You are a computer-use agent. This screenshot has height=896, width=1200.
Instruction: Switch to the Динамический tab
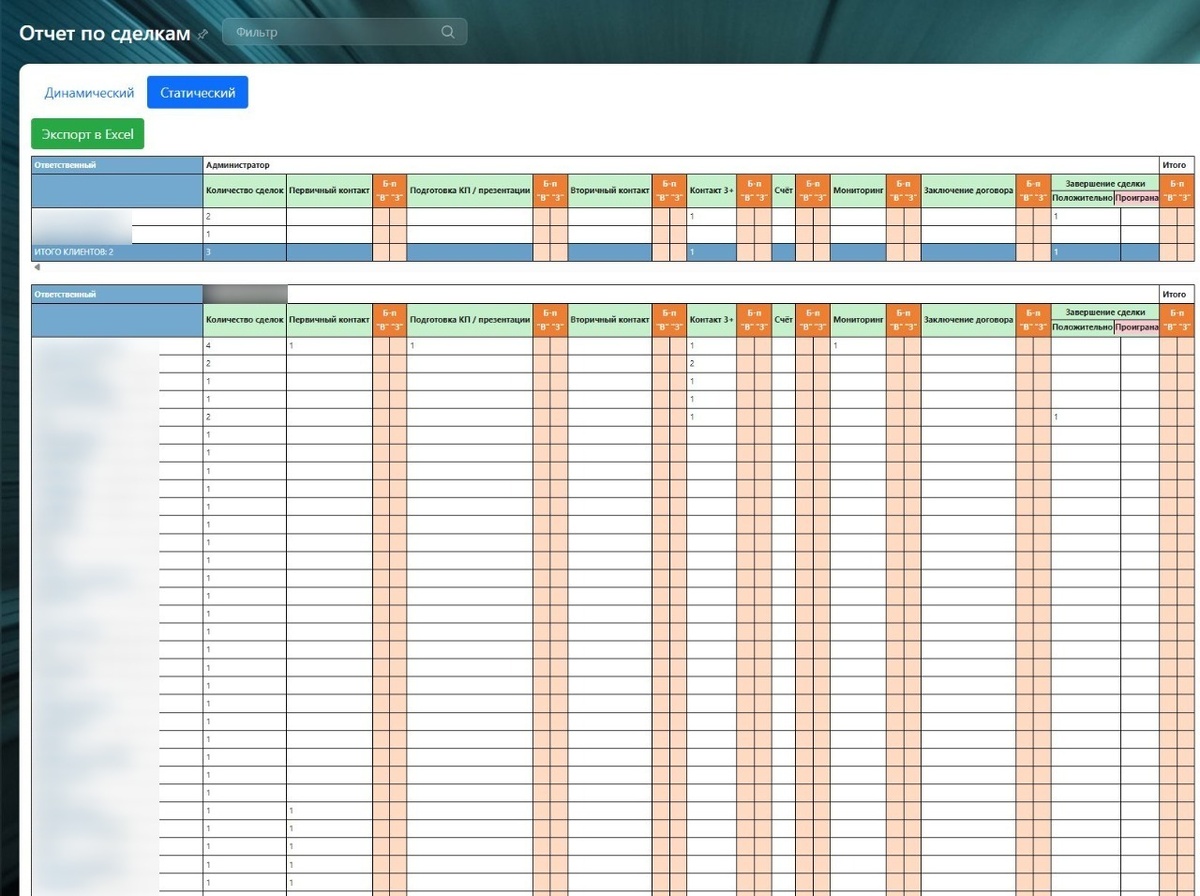coord(89,92)
